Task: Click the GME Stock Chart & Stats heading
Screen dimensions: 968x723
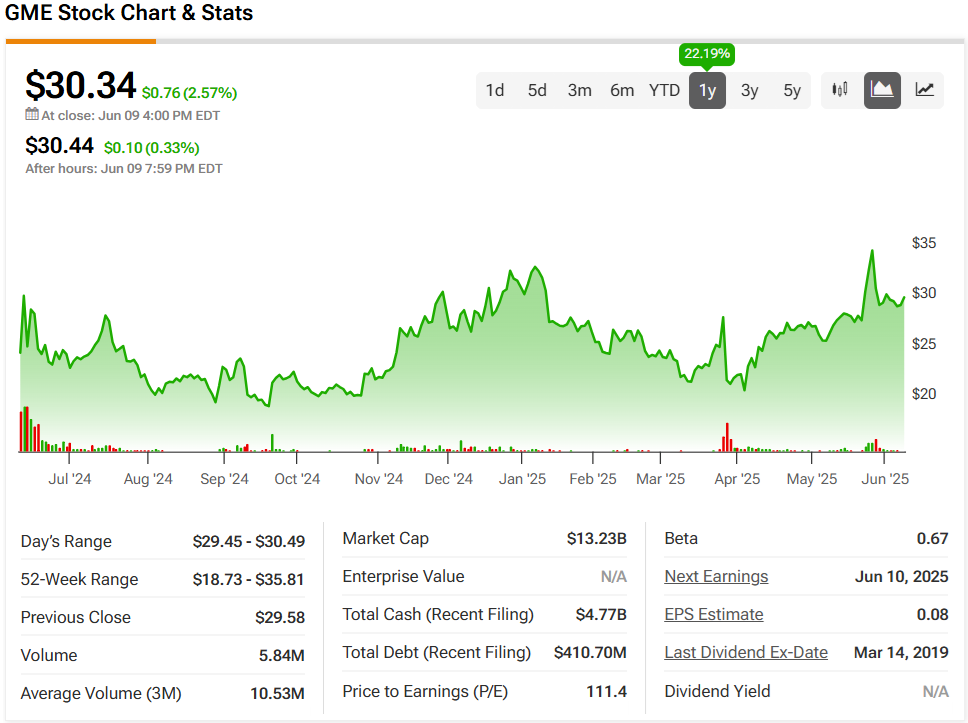Action: pos(129,13)
